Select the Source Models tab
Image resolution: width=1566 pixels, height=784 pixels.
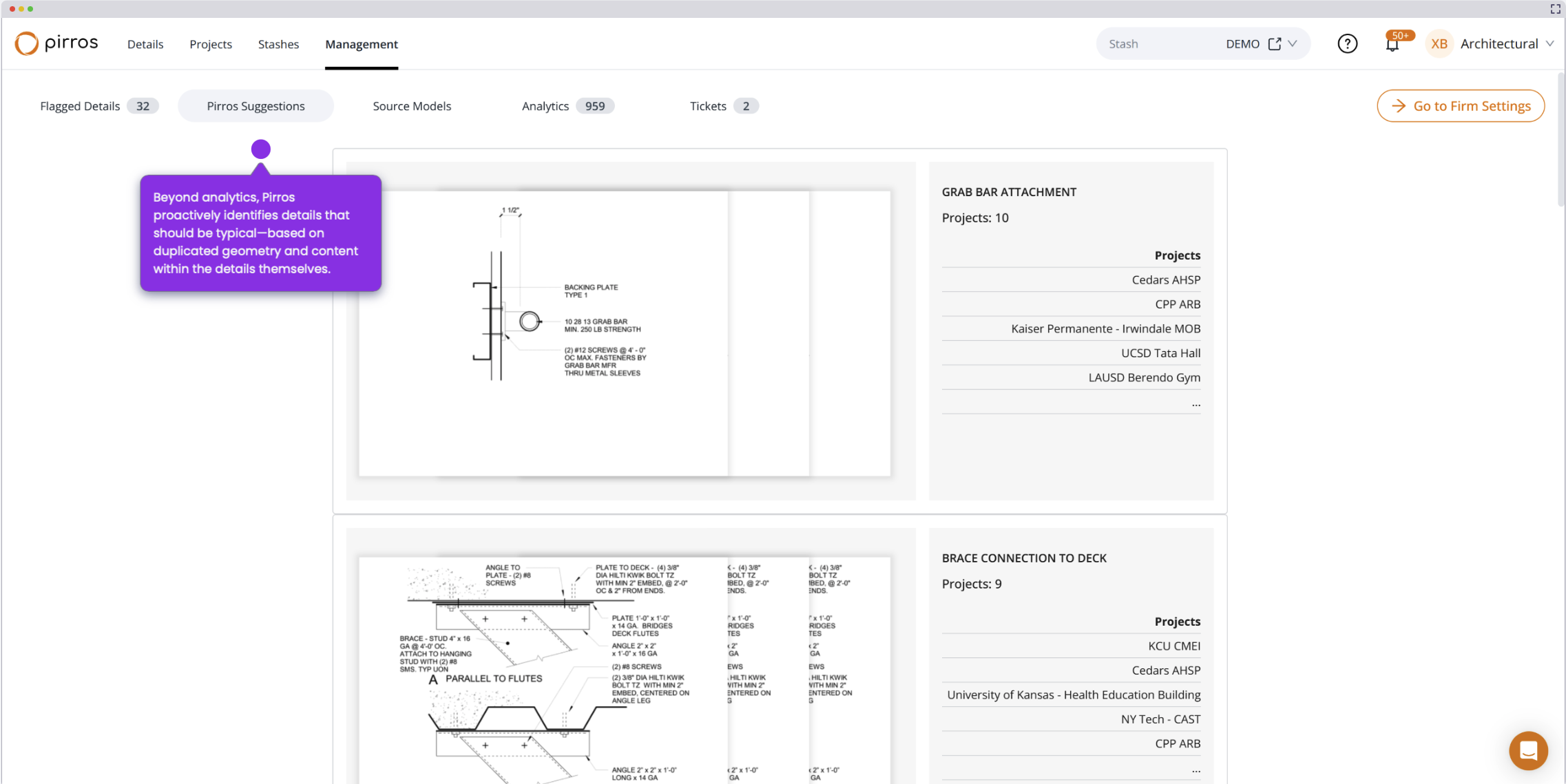412,106
